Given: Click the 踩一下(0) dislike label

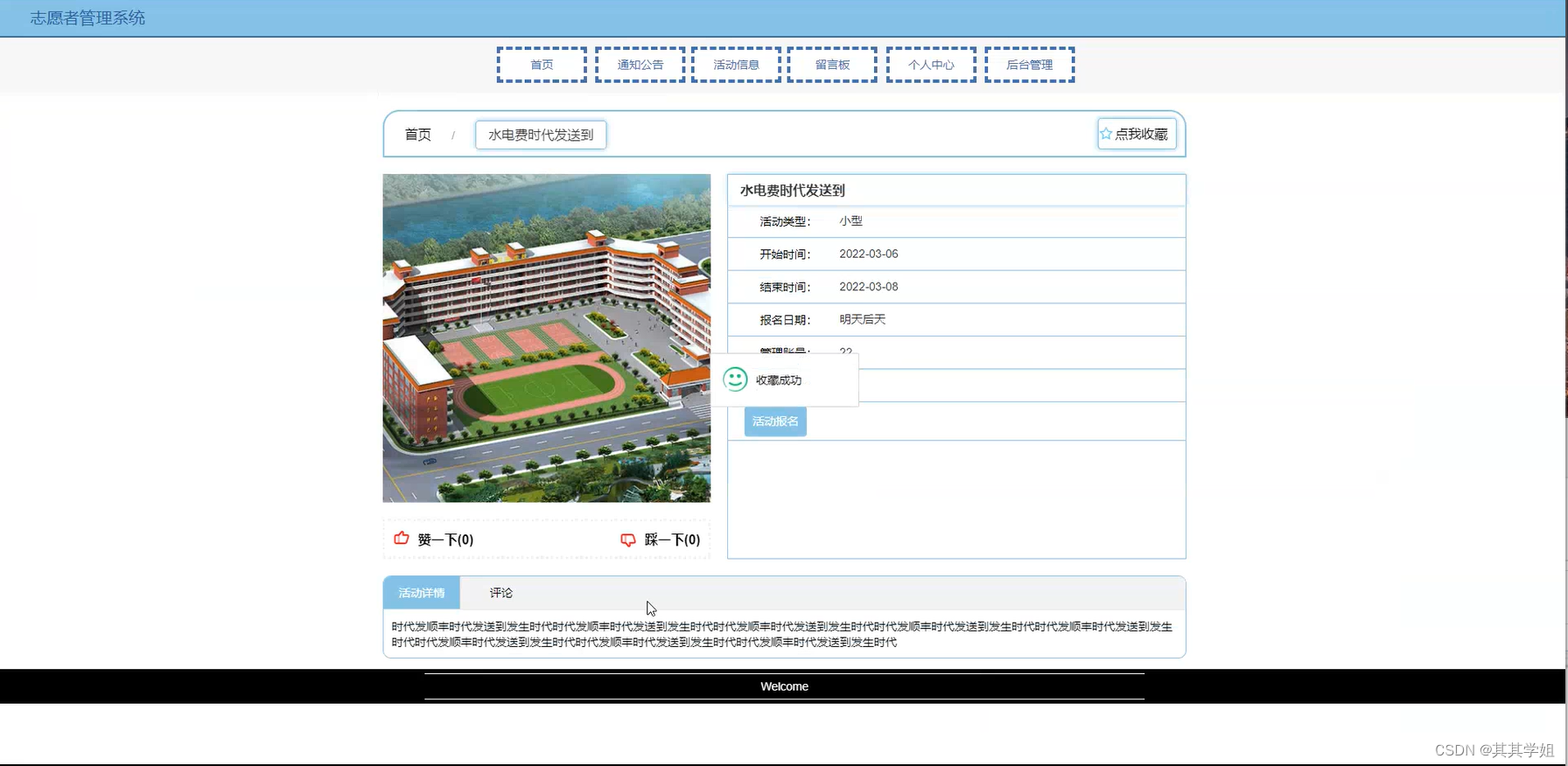Looking at the screenshot, I should pyautogui.click(x=672, y=540).
